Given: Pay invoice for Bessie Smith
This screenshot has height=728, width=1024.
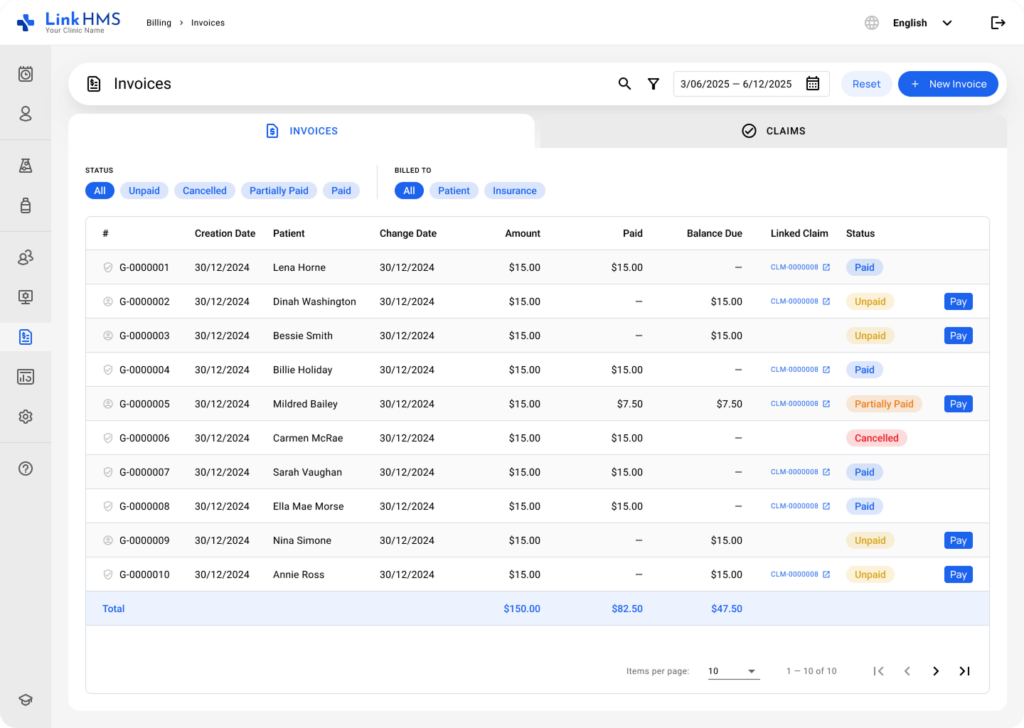Looking at the screenshot, I should click(958, 336).
